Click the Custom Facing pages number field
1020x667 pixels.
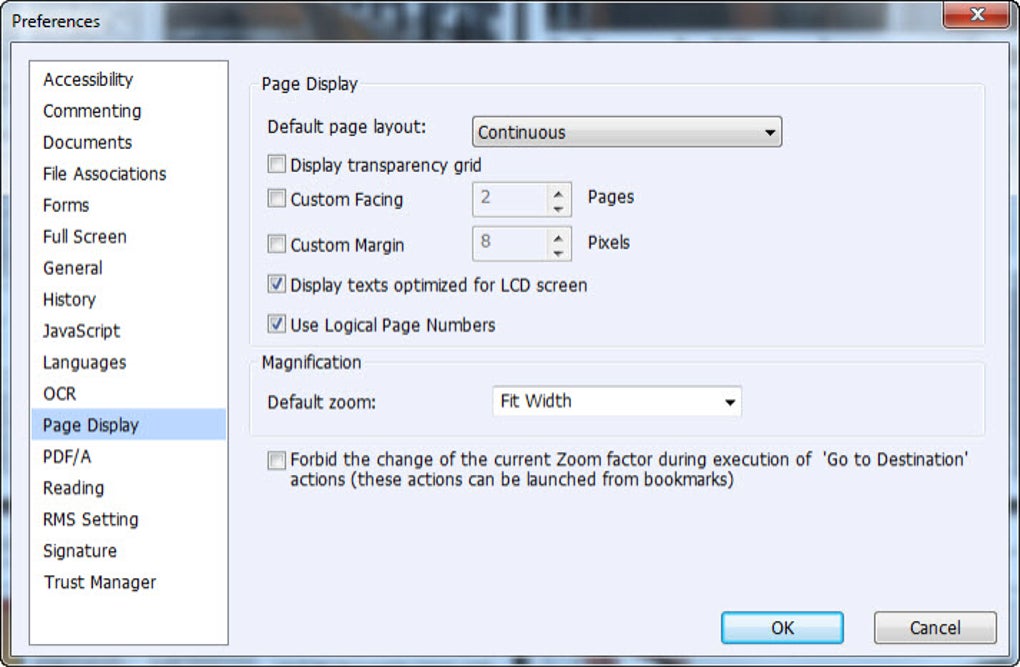point(510,199)
